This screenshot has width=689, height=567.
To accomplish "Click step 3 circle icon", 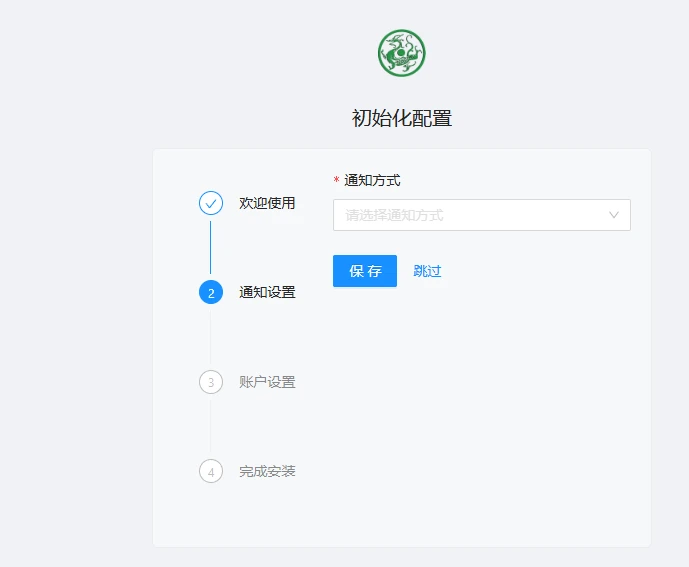I will [211, 382].
